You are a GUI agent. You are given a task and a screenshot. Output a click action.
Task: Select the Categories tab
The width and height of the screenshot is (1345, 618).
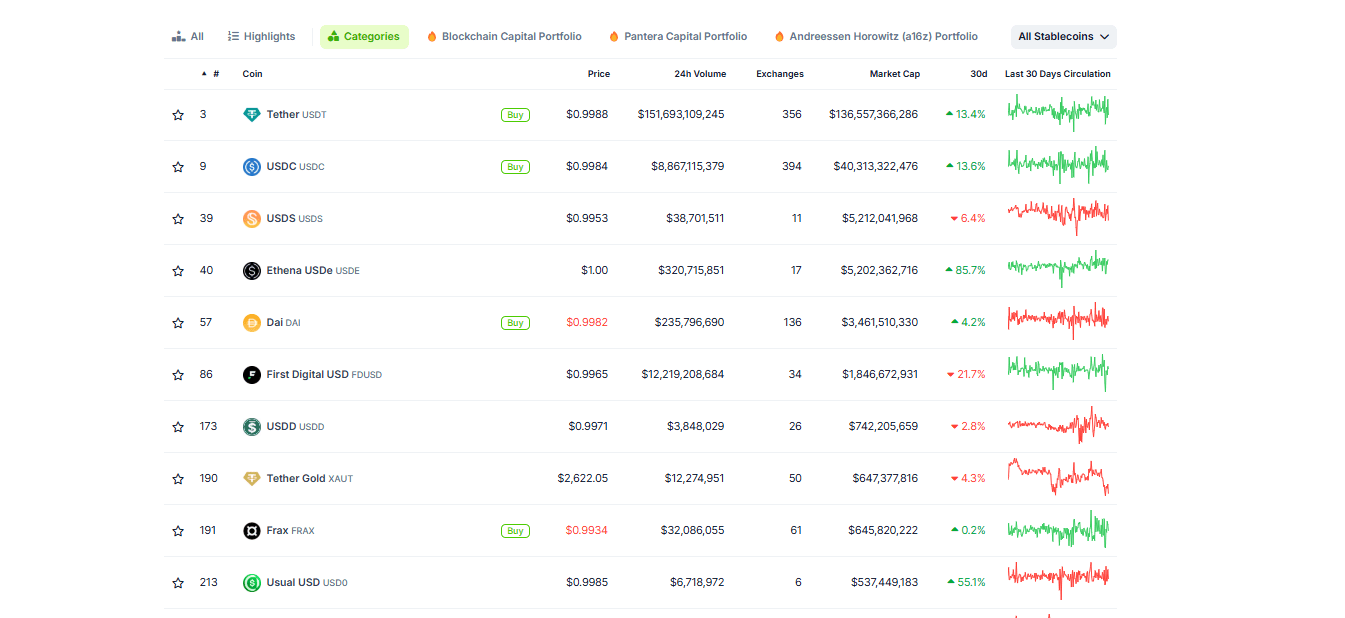[364, 37]
